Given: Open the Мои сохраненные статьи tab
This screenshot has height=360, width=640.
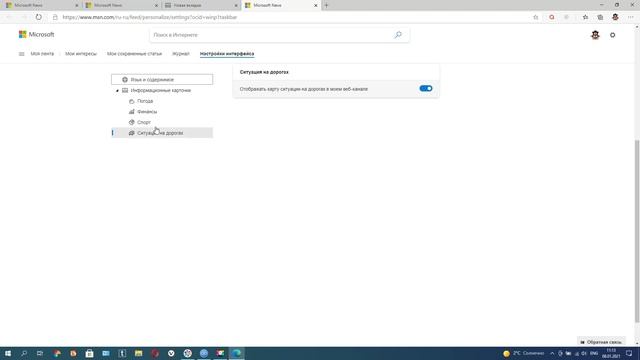Looking at the screenshot, I should pyautogui.click(x=134, y=54).
